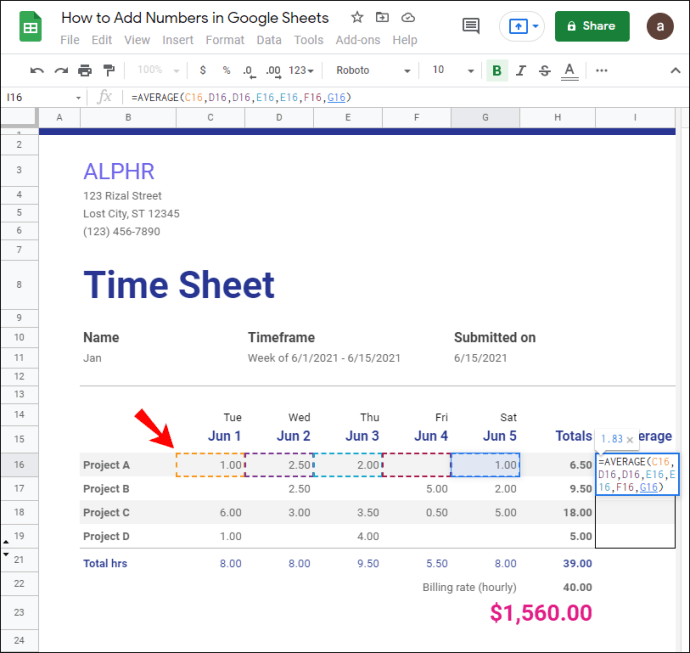Decrease decimal places

[249, 71]
